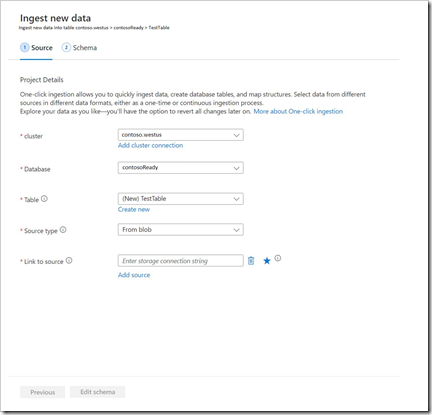
Task: Click the Edit schema button
Action: tap(97, 392)
